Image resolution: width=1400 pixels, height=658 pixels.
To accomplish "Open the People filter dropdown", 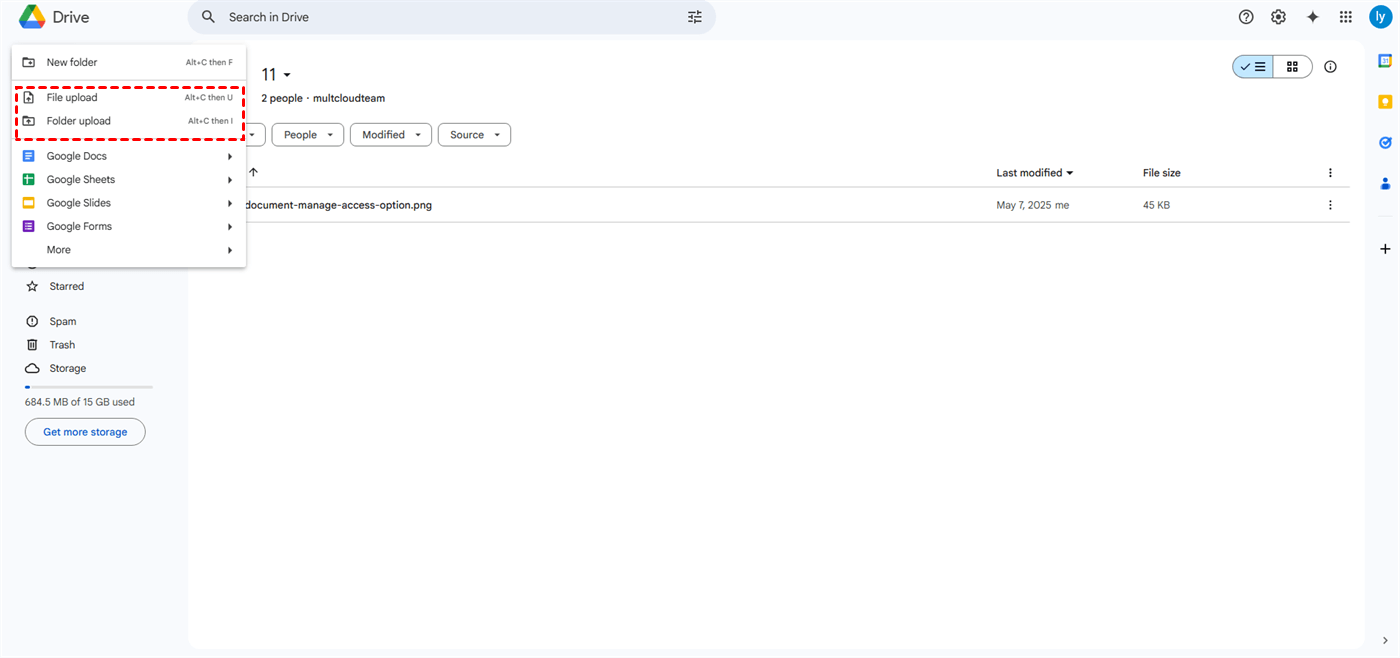I will [308, 135].
